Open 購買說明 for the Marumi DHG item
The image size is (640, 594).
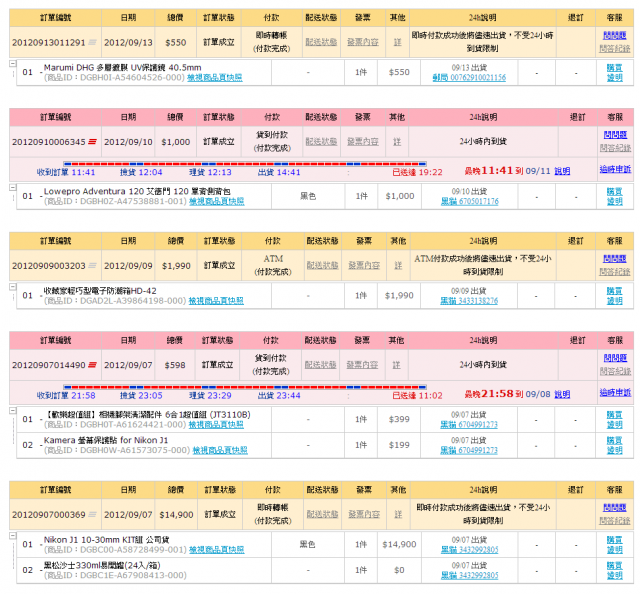(615, 73)
